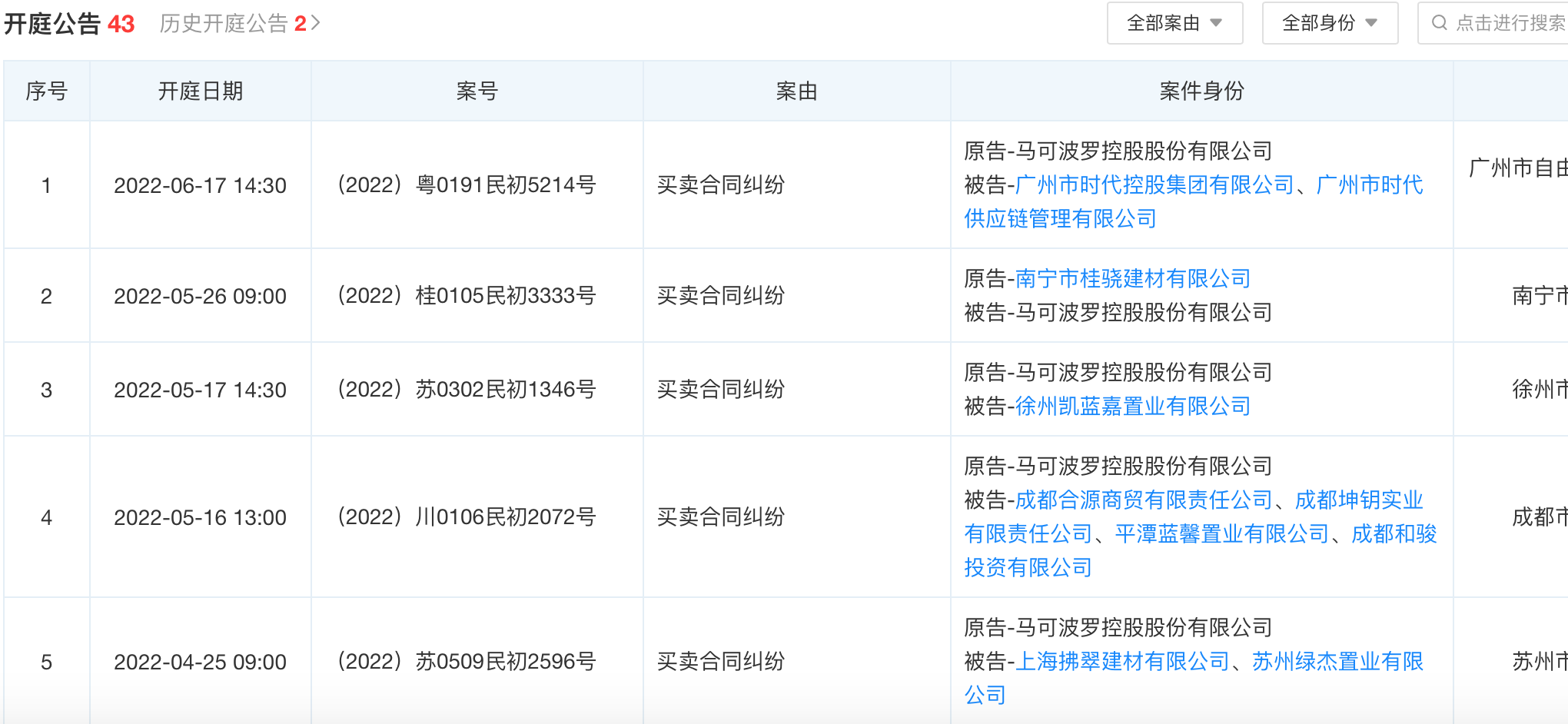Click case number （2022）粤0191民初5214号
Image resolution: width=1568 pixels, height=724 pixels.
[x=467, y=185]
